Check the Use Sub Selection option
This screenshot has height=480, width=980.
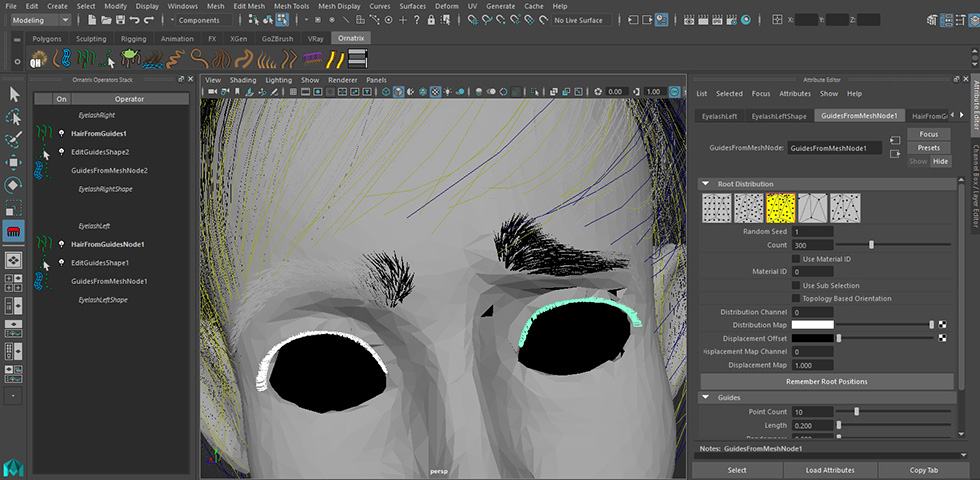pyautogui.click(x=795, y=285)
